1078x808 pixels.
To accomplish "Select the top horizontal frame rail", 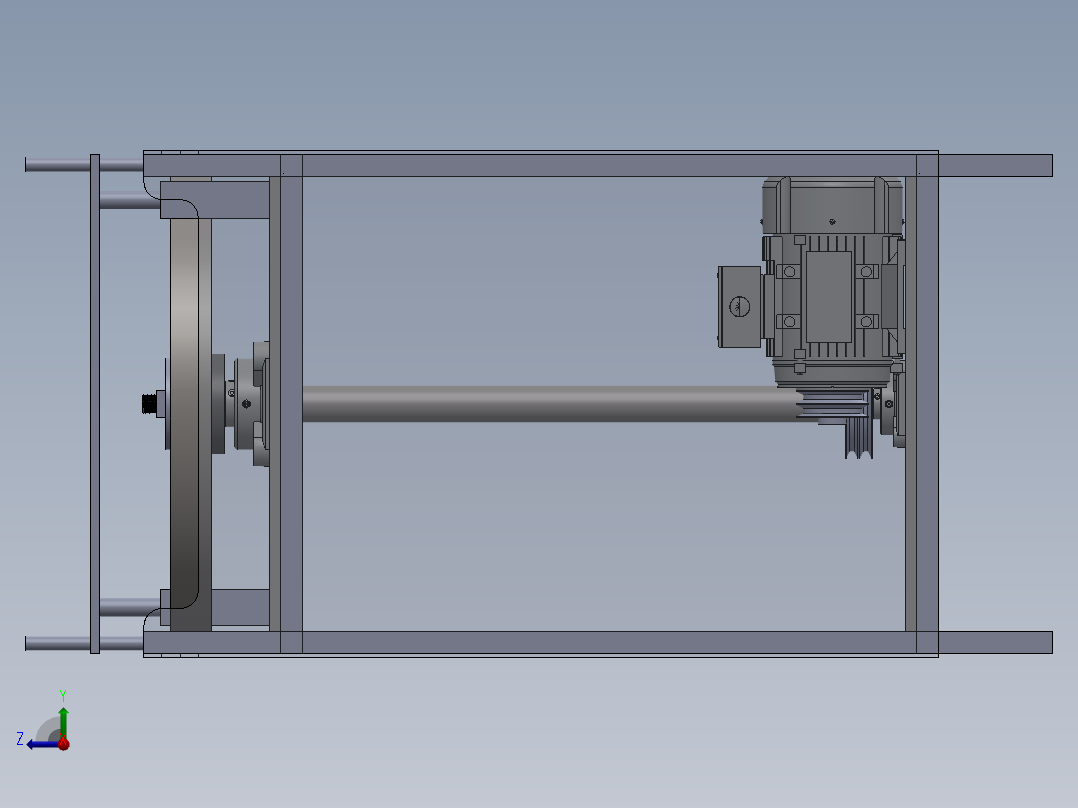I will click(x=598, y=165).
